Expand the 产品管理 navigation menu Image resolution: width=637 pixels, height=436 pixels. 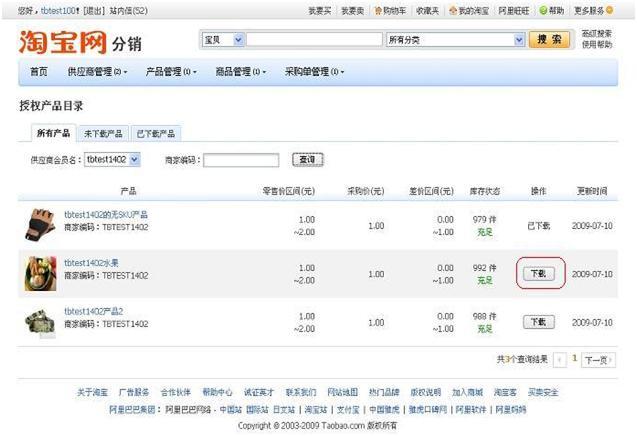pos(171,72)
